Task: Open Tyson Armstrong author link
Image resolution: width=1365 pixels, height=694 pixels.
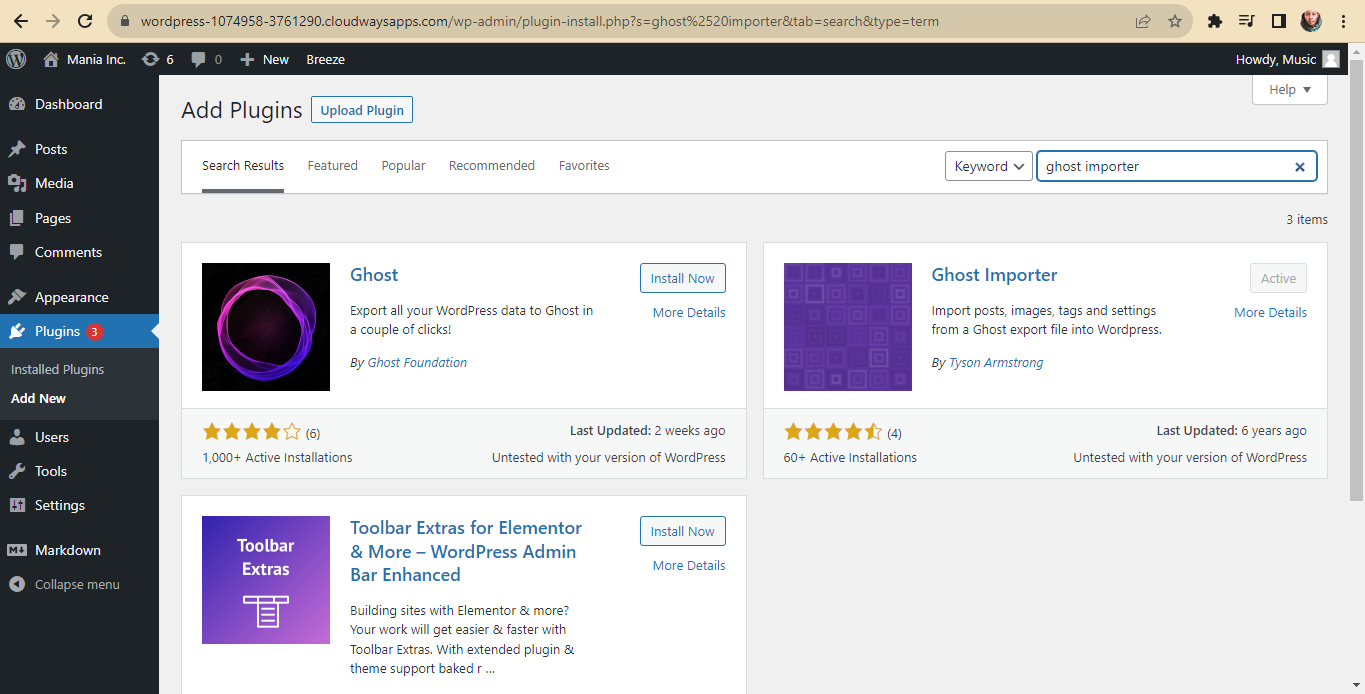Action: pos(996,362)
